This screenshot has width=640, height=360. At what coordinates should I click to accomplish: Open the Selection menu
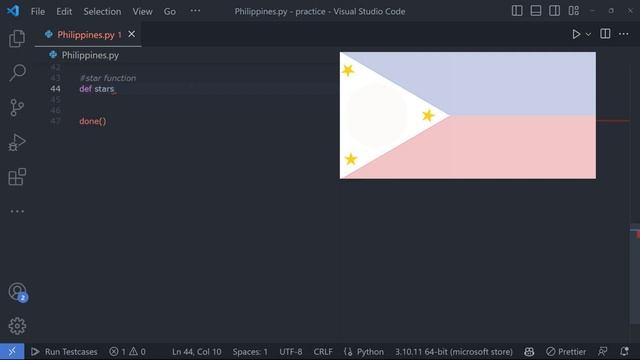[x=102, y=11]
